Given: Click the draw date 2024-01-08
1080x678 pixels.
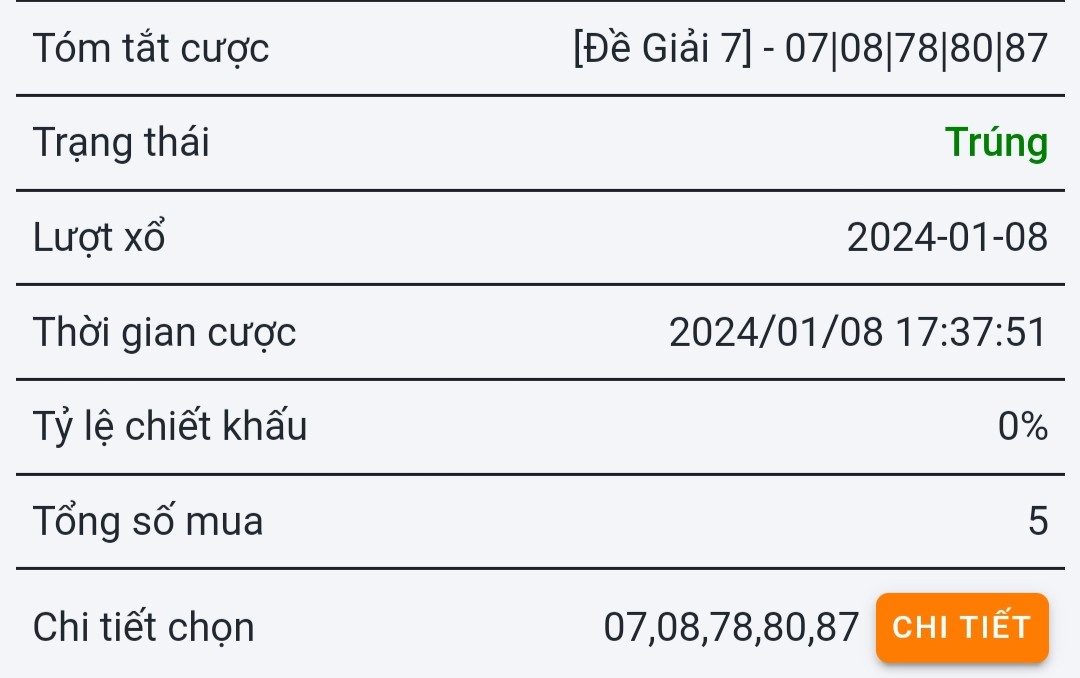Looking at the screenshot, I should 948,237.
